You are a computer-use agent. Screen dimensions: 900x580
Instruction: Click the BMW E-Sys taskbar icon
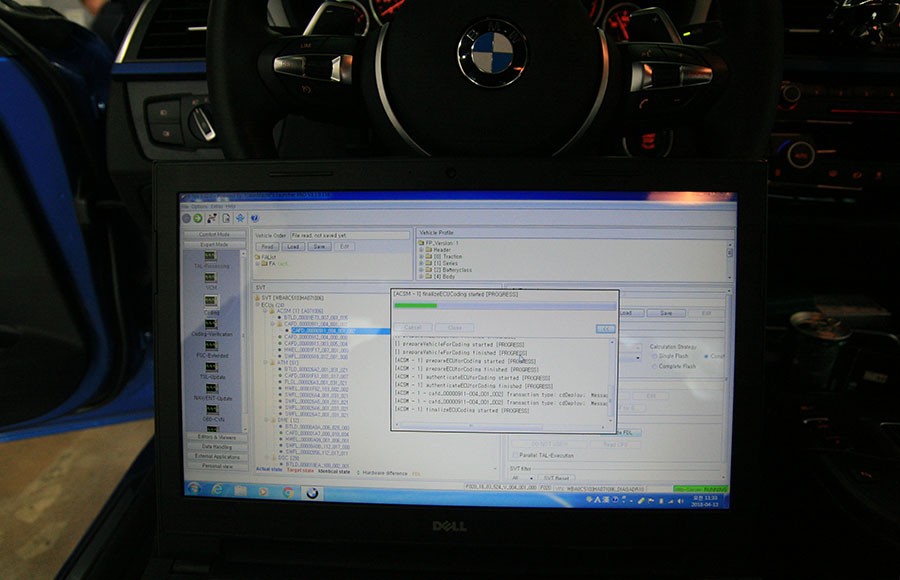click(312, 492)
